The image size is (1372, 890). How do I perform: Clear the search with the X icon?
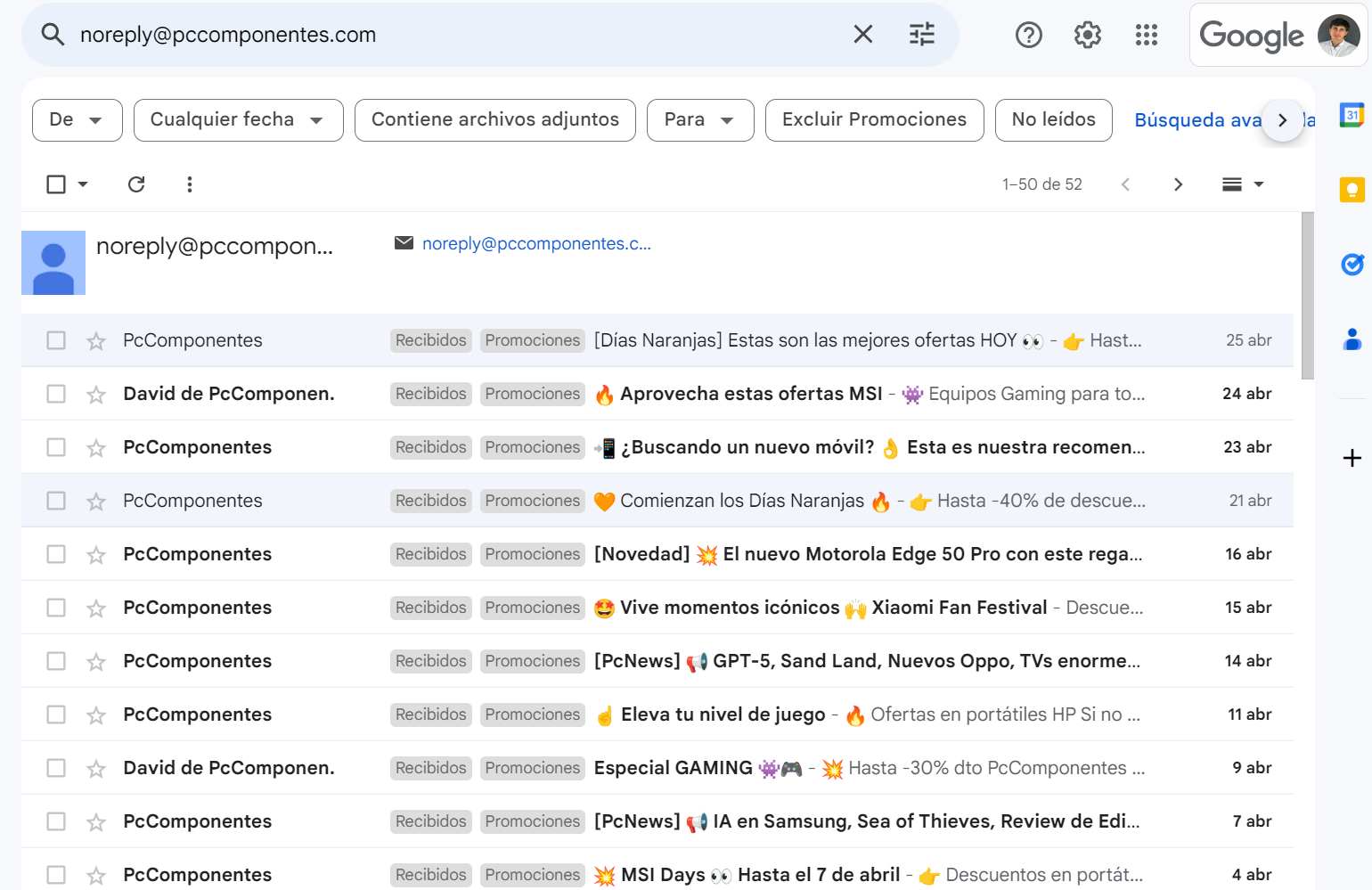tap(862, 35)
